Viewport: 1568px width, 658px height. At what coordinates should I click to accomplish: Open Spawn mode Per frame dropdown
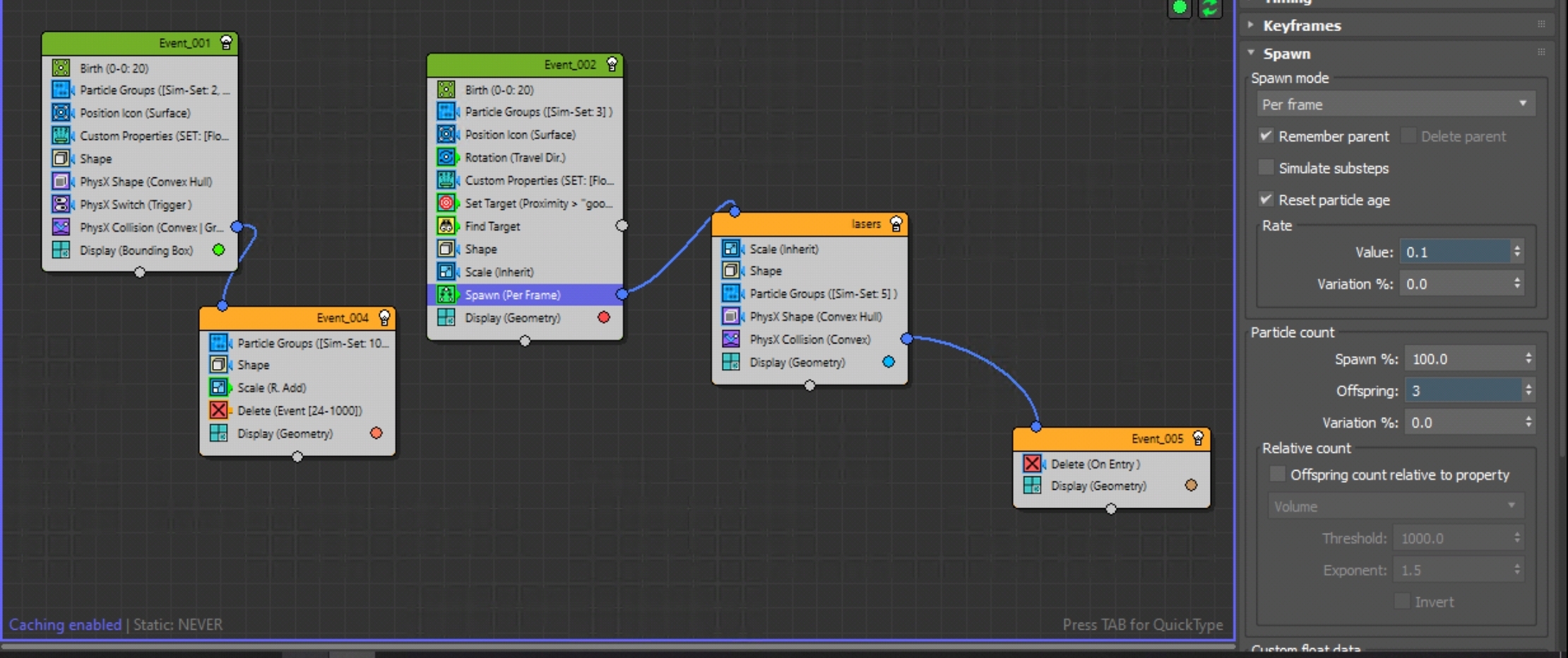pos(1395,105)
